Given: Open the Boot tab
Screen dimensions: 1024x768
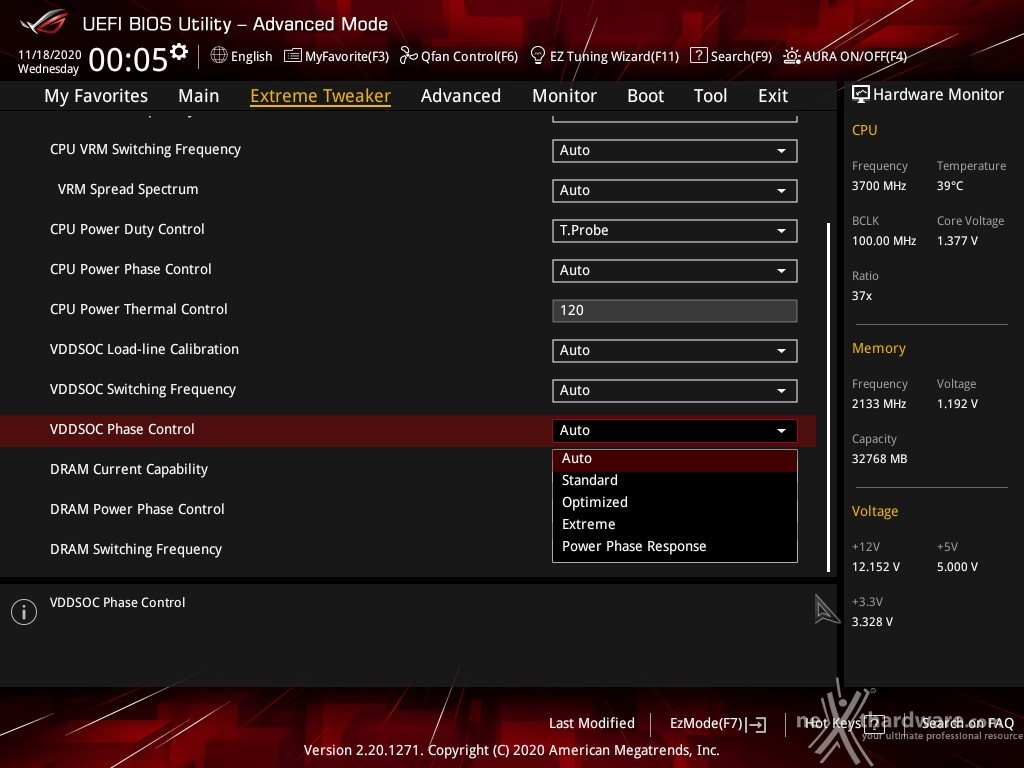Looking at the screenshot, I should pos(645,96).
